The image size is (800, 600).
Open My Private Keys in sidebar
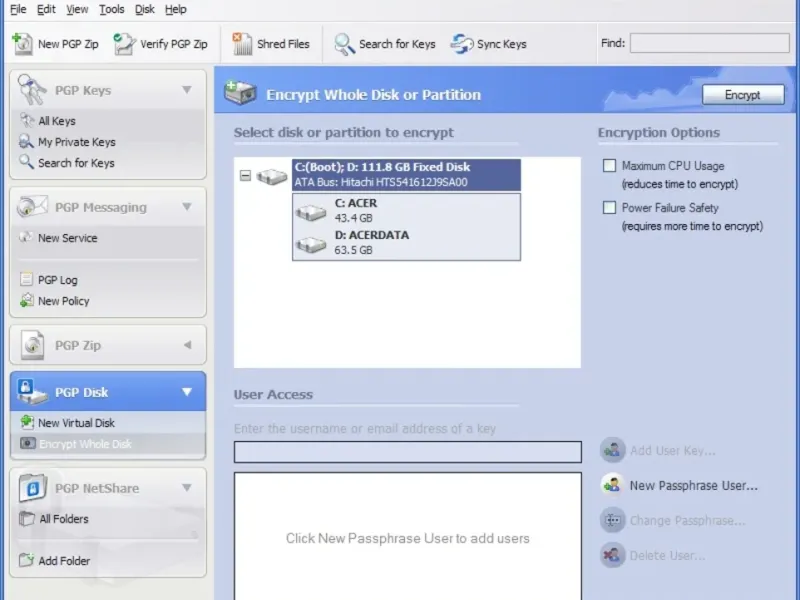click(77, 142)
